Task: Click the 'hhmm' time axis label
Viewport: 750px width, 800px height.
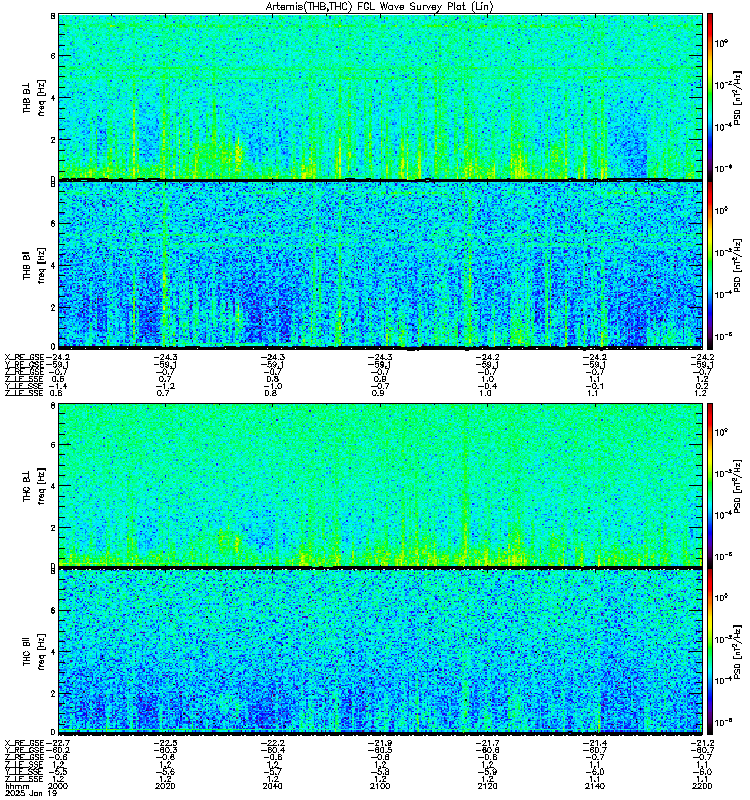Action: 17,786
